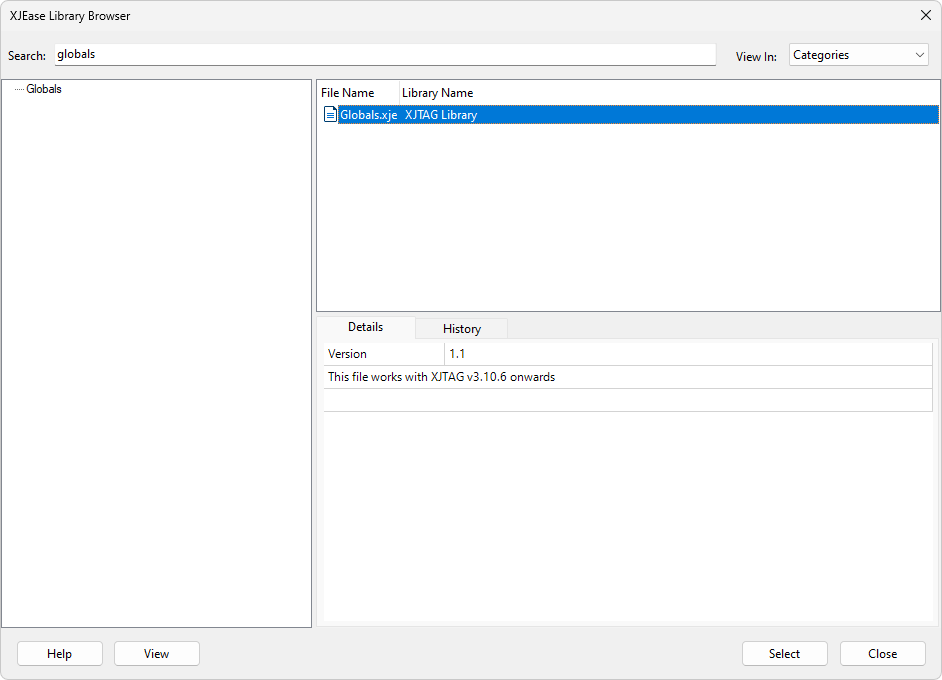Click the empty row below the description
The image size is (942, 680).
pos(627,400)
